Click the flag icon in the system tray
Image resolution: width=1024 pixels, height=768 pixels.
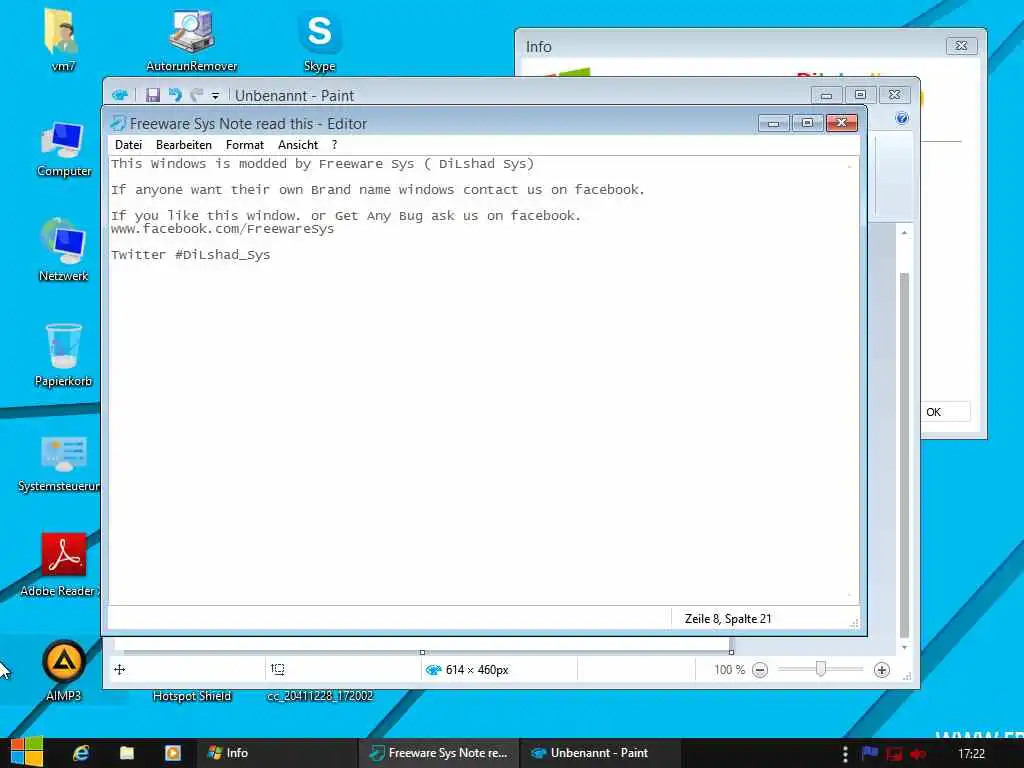(x=869, y=753)
